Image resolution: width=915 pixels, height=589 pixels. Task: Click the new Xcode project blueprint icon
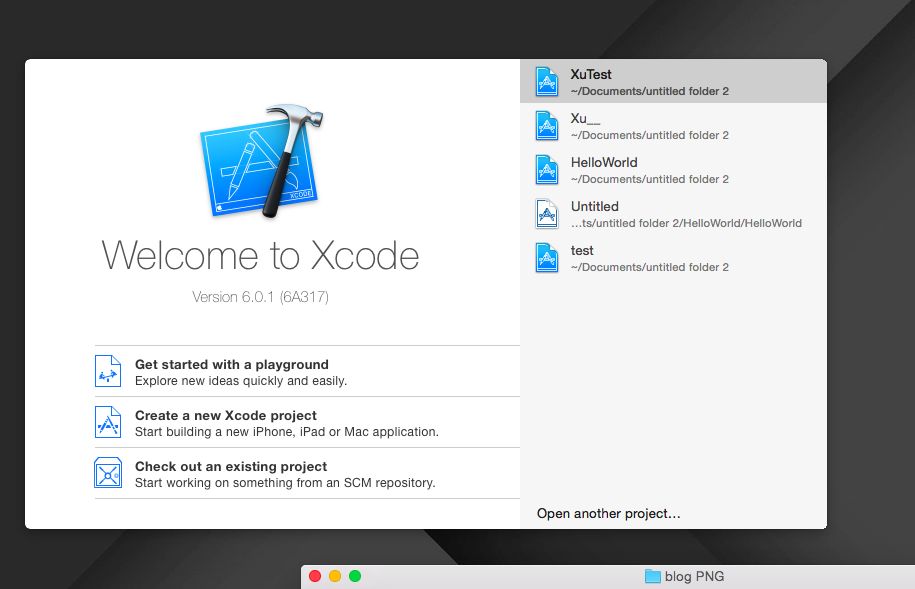click(108, 422)
